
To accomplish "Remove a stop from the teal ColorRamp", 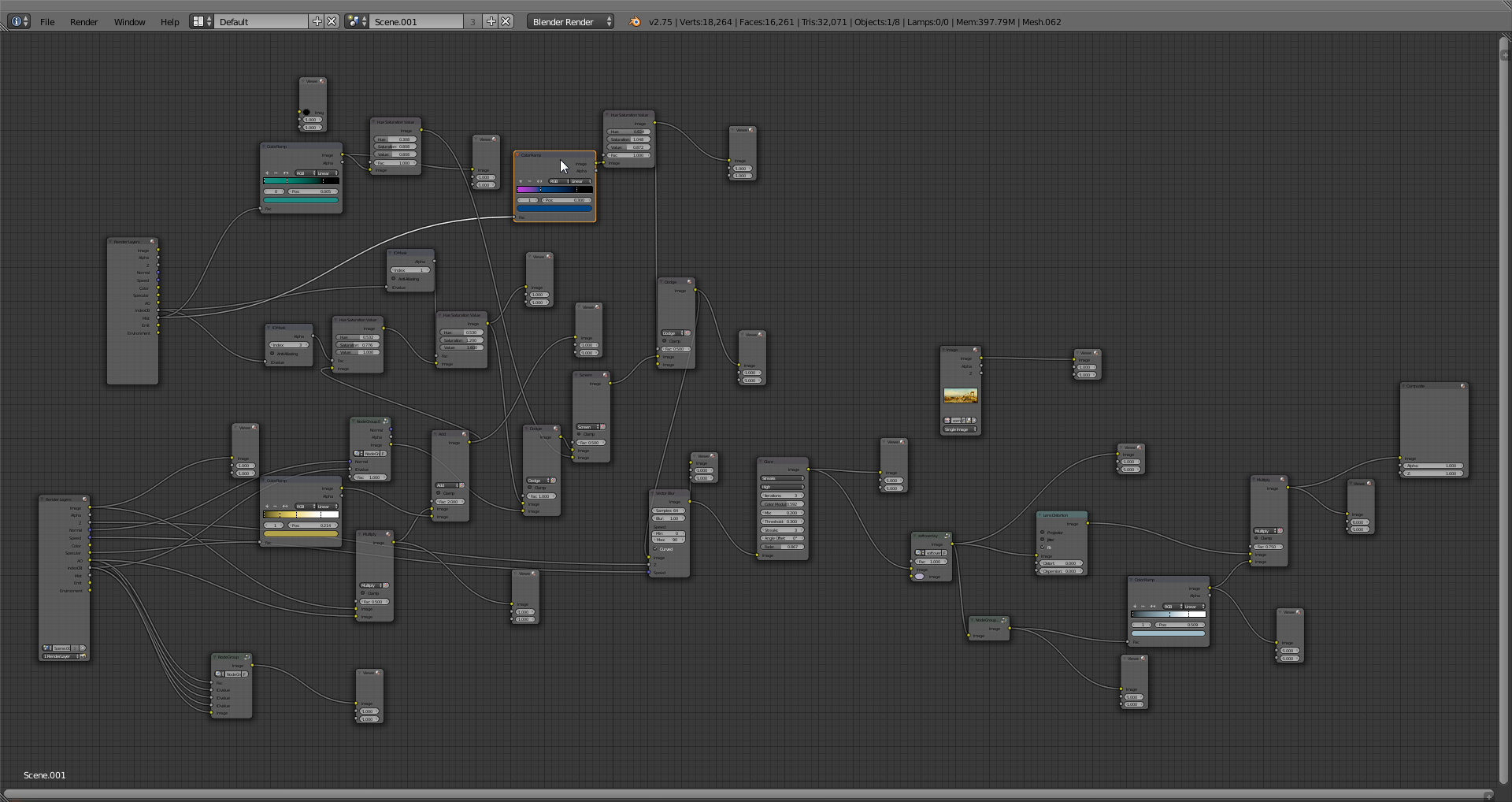I will [276, 173].
